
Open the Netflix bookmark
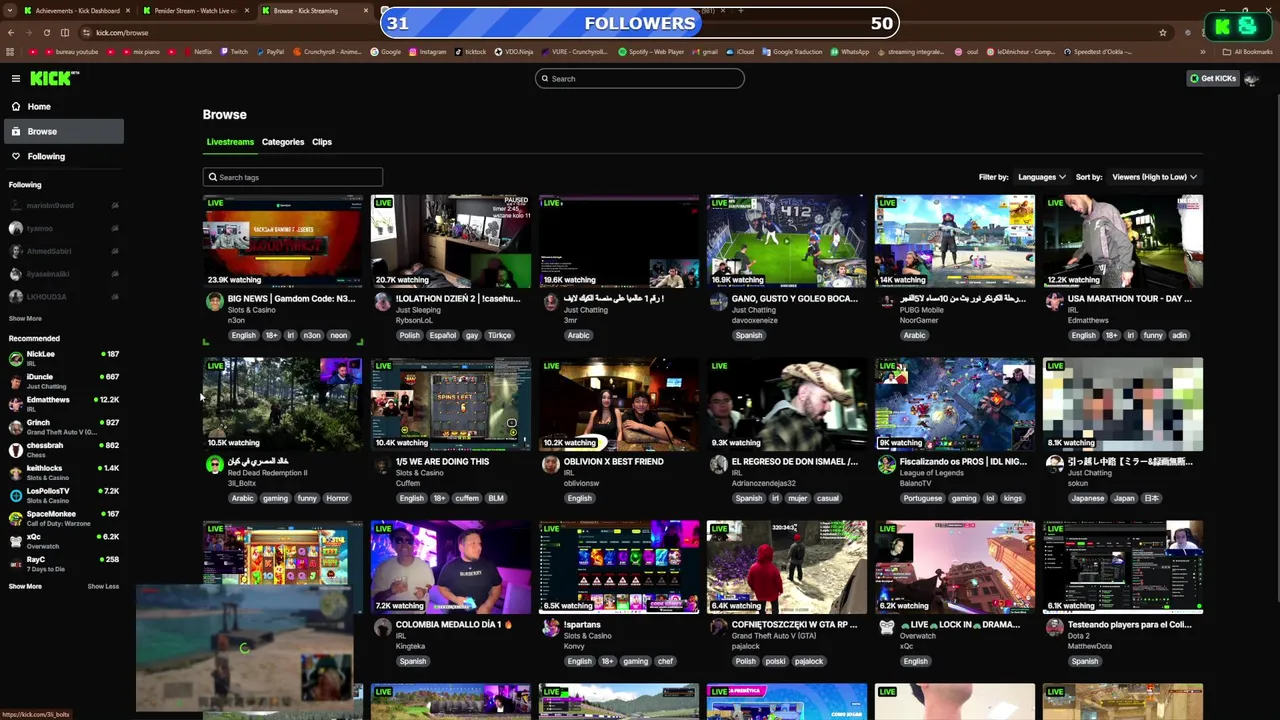click(x=197, y=52)
